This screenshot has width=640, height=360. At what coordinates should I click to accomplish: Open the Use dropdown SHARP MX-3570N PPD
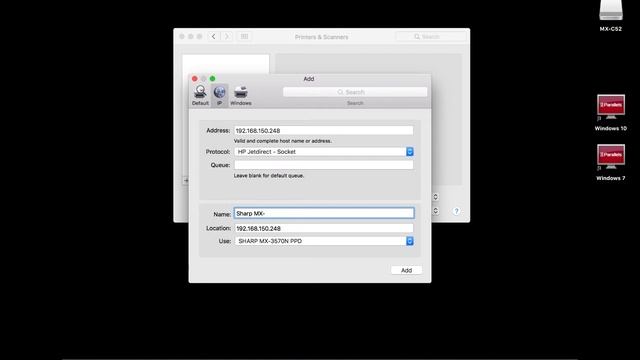[324, 241]
